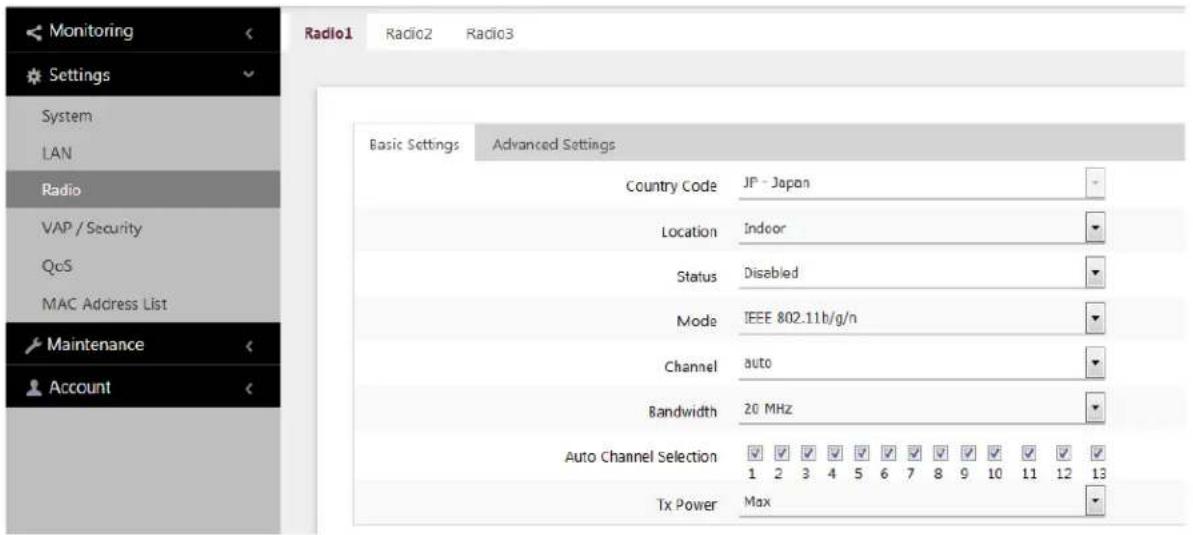Open the Mode dropdown IEEE 802.11b/g/n
This screenshot has width=1193, height=535.
pos(920,318)
